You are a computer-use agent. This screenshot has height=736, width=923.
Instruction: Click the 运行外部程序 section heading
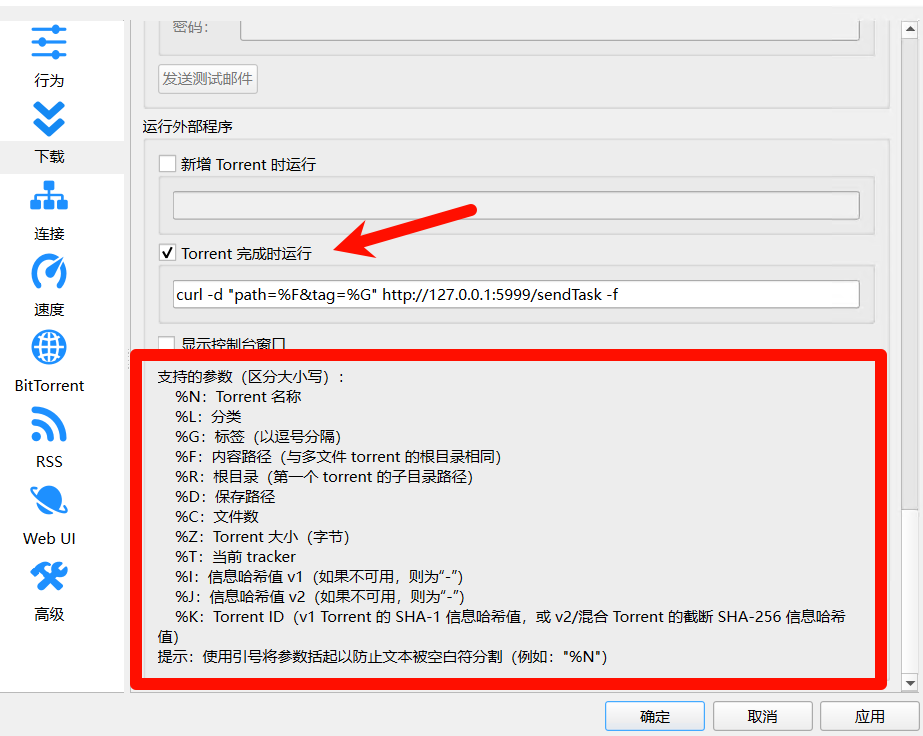tap(187, 127)
